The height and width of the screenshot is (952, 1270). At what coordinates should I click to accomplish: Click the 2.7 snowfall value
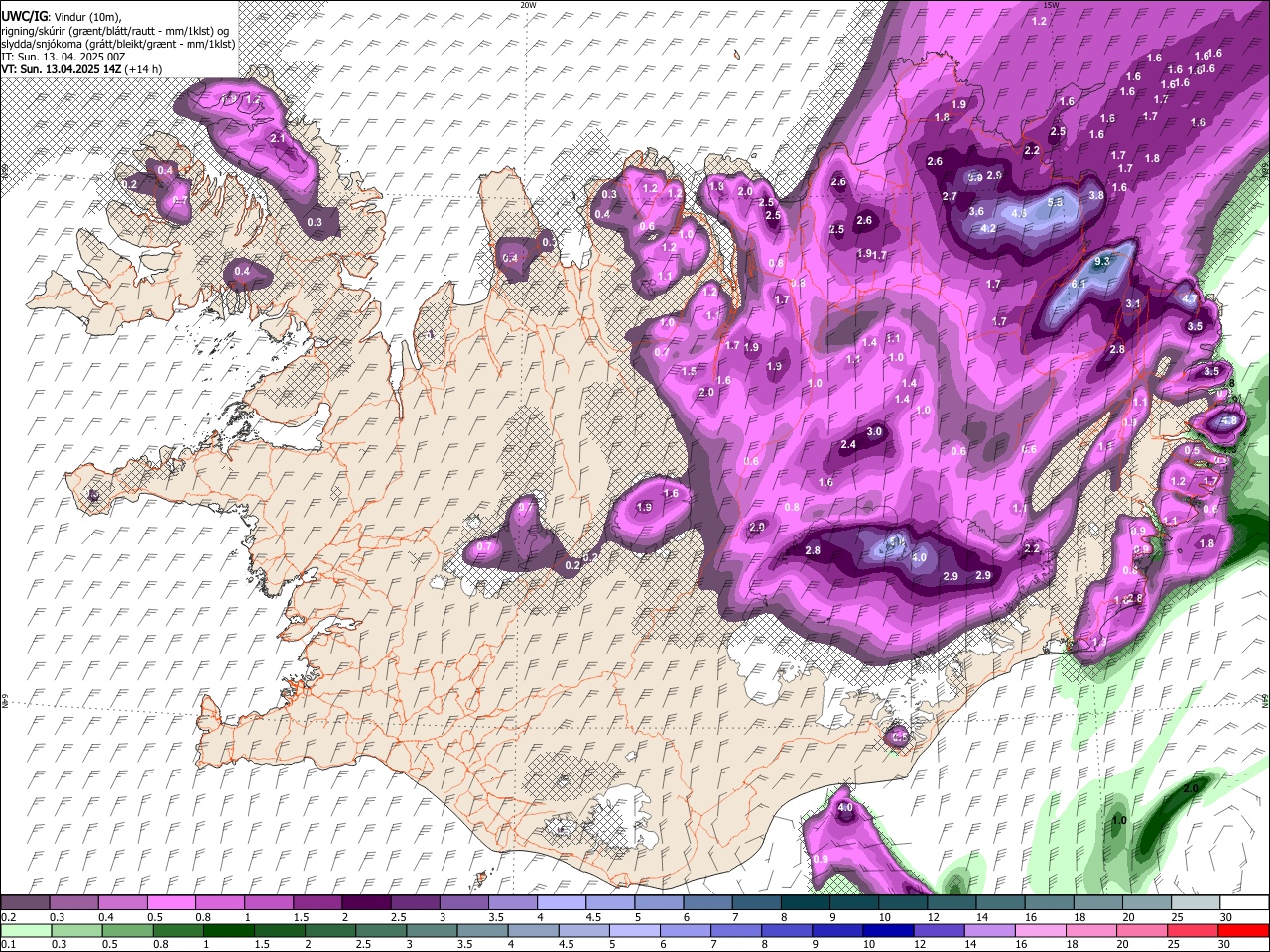[950, 197]
